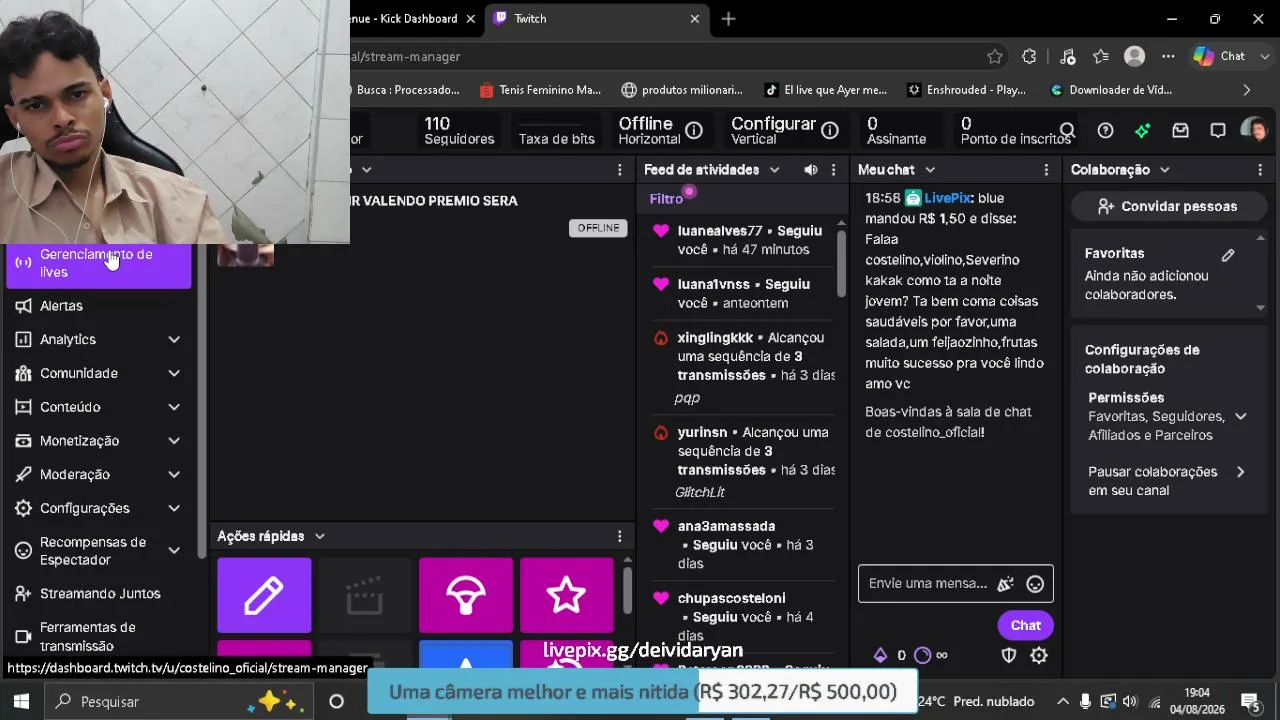
Task: Open the Twitch account avatar menu
Action: point(1254,130)
